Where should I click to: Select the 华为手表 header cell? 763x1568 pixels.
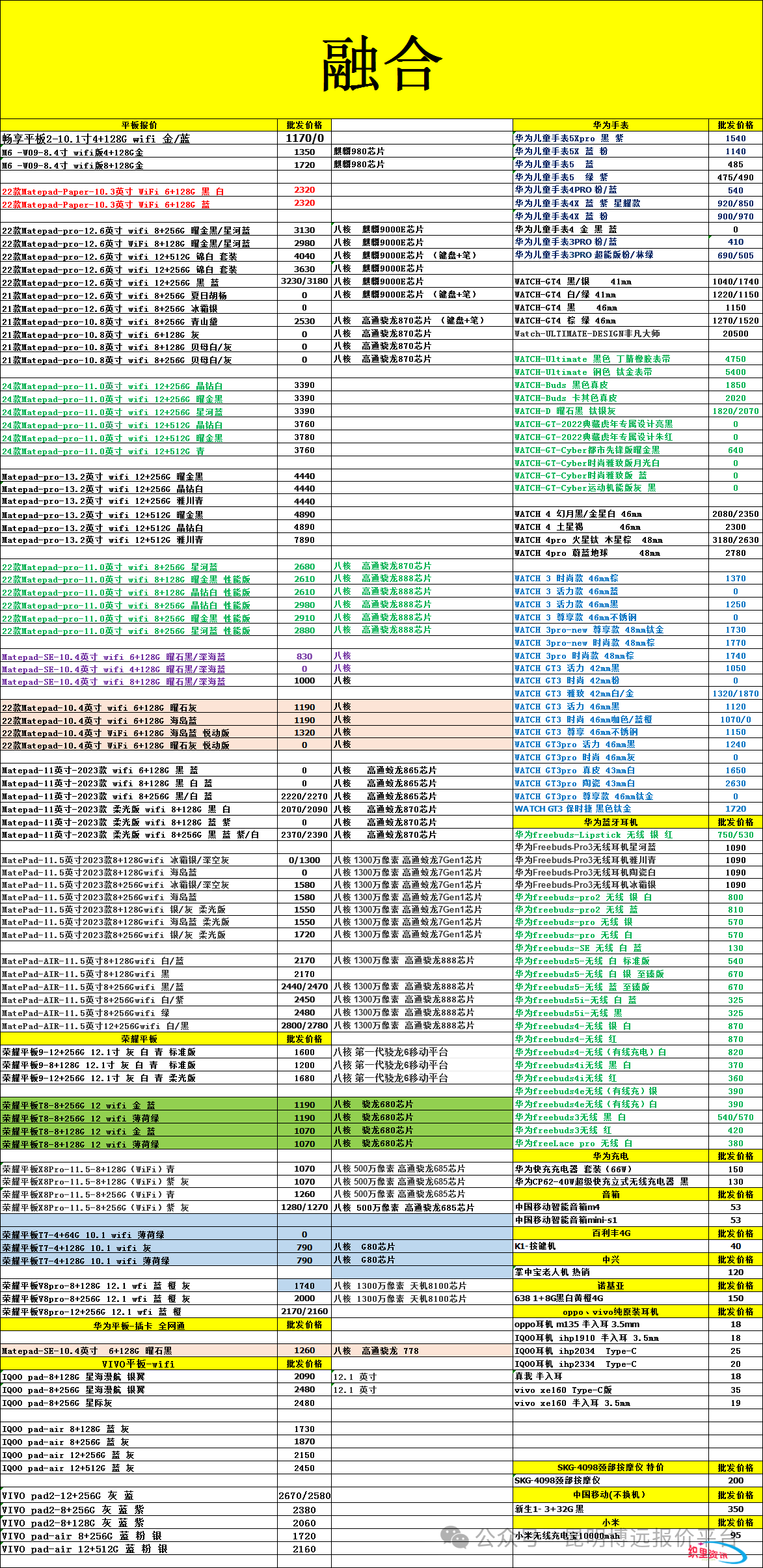tap(611, 125)
